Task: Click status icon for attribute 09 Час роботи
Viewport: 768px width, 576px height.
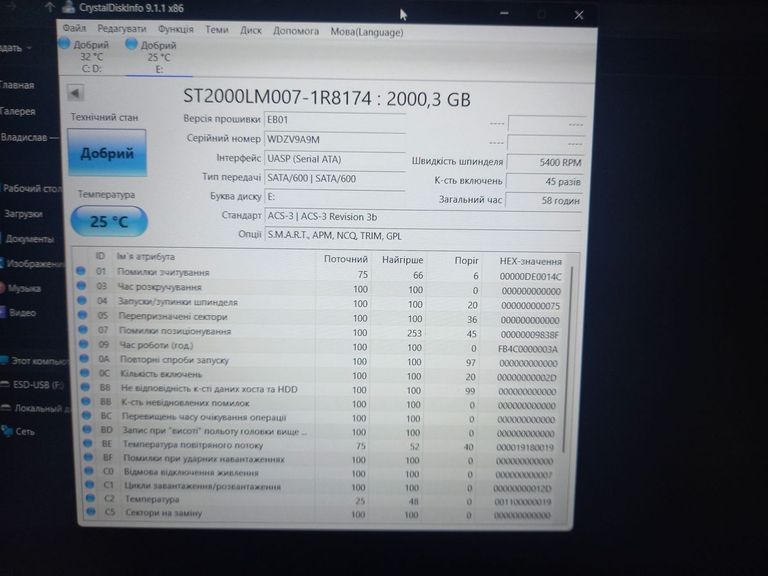Action: [83, 344]
